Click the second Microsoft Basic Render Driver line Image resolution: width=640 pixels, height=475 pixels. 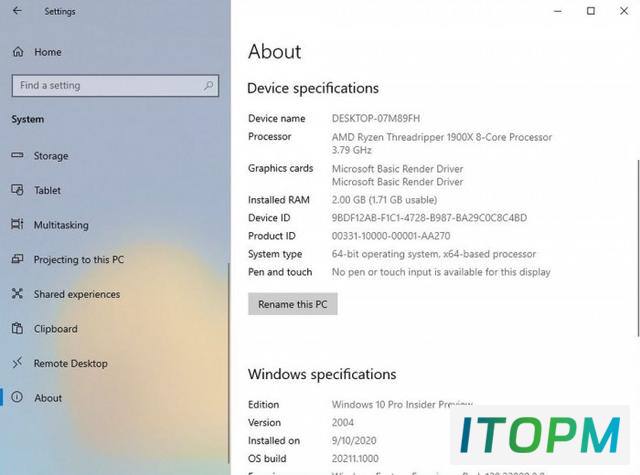[398, 182]
